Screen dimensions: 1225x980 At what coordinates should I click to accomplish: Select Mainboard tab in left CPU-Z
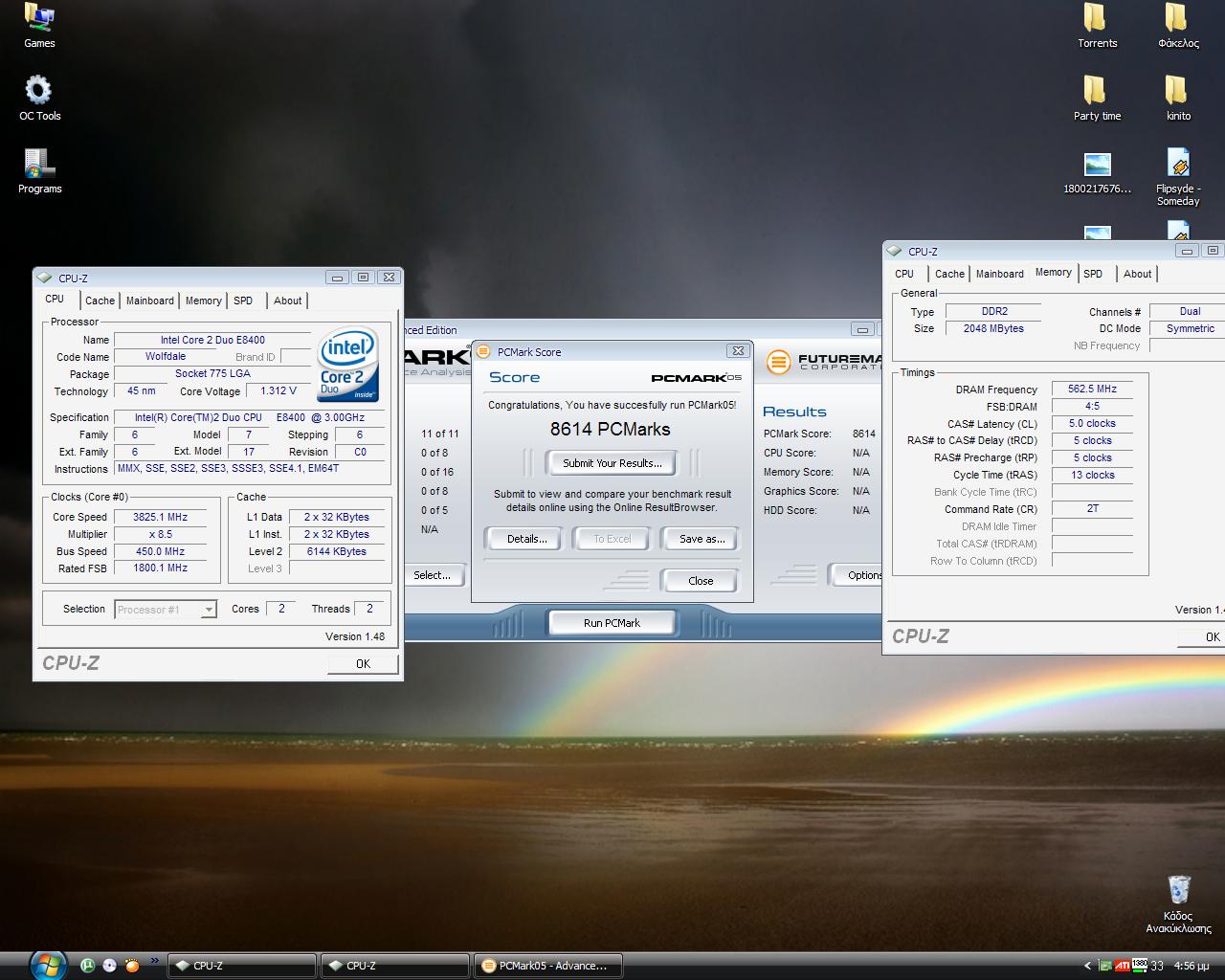pos(150,301)
